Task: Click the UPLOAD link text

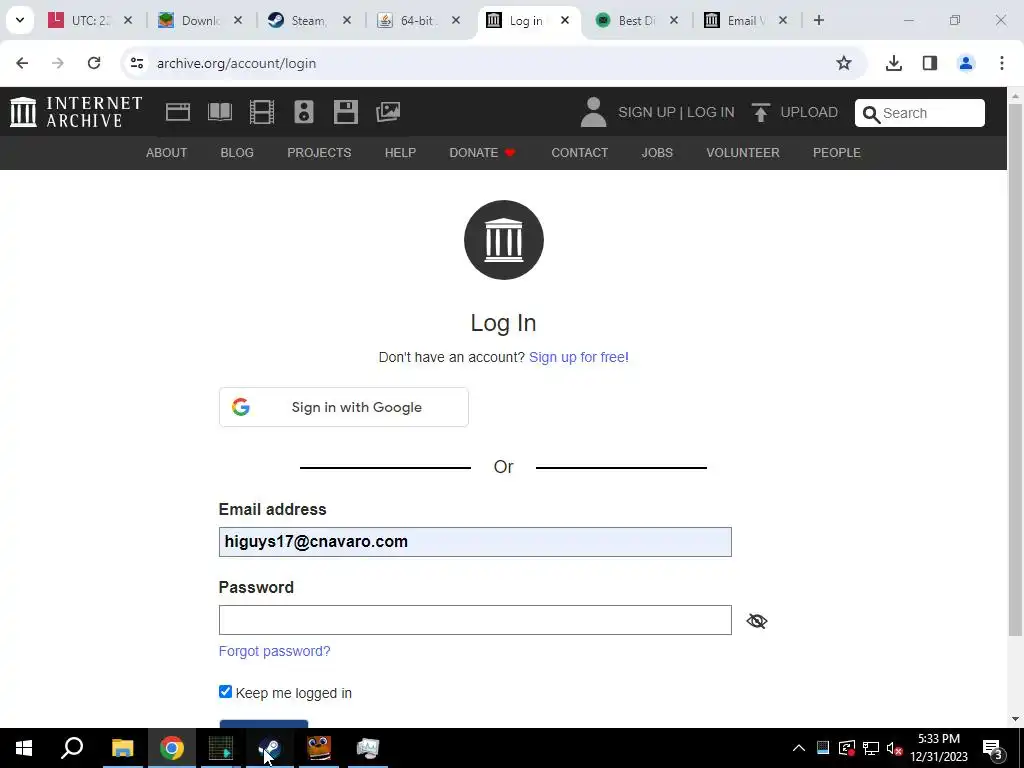Action: 809,112
